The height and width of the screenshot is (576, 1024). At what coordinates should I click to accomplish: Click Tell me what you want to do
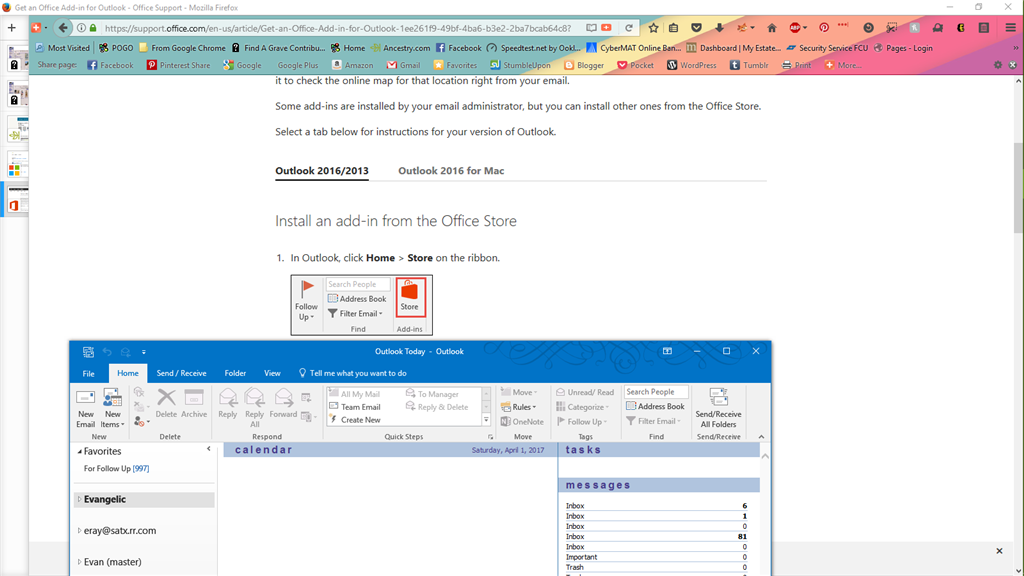click(x=353, y=374)
